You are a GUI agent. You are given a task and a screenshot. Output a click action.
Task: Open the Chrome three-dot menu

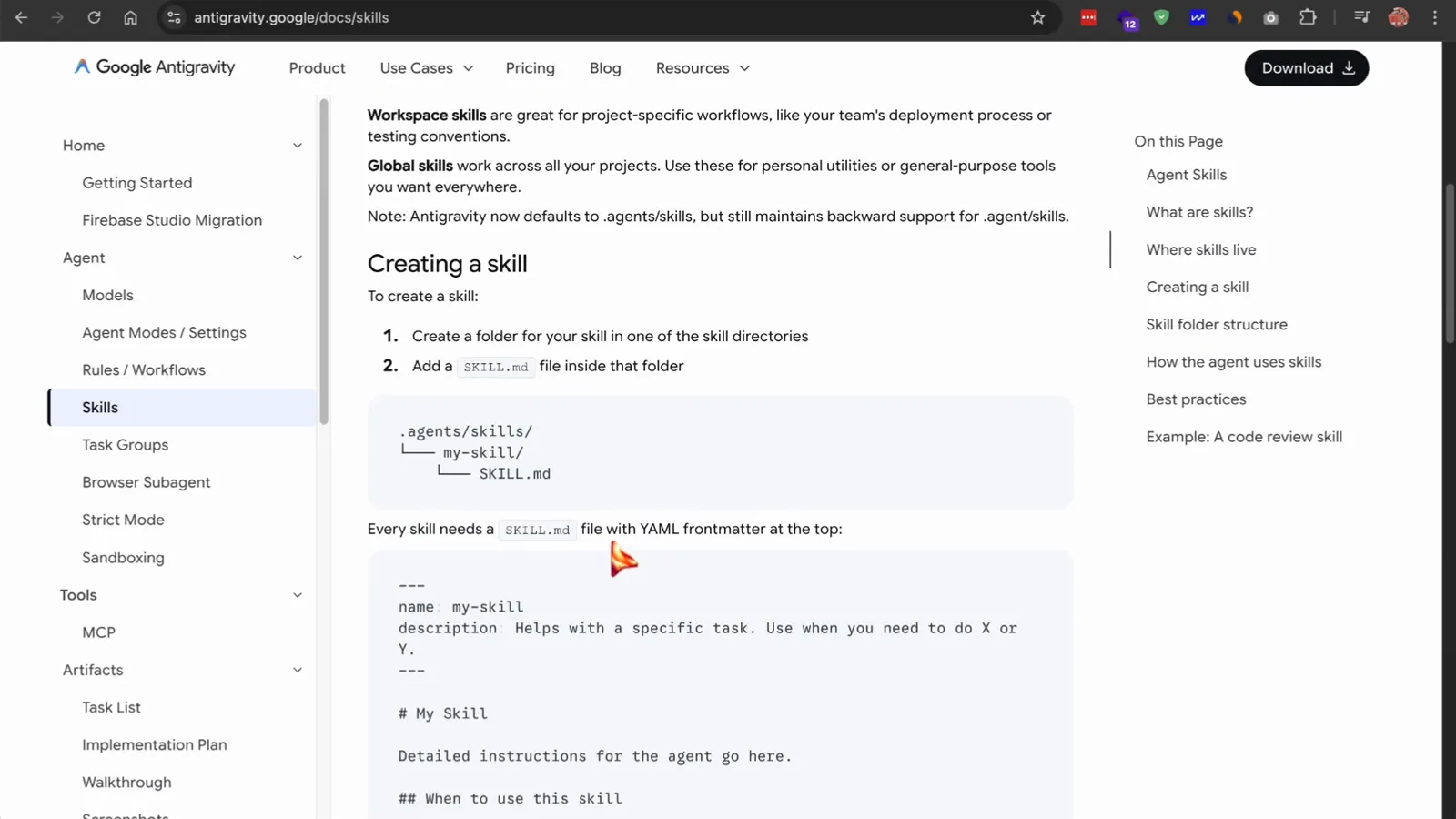(x=1435, y=17)
